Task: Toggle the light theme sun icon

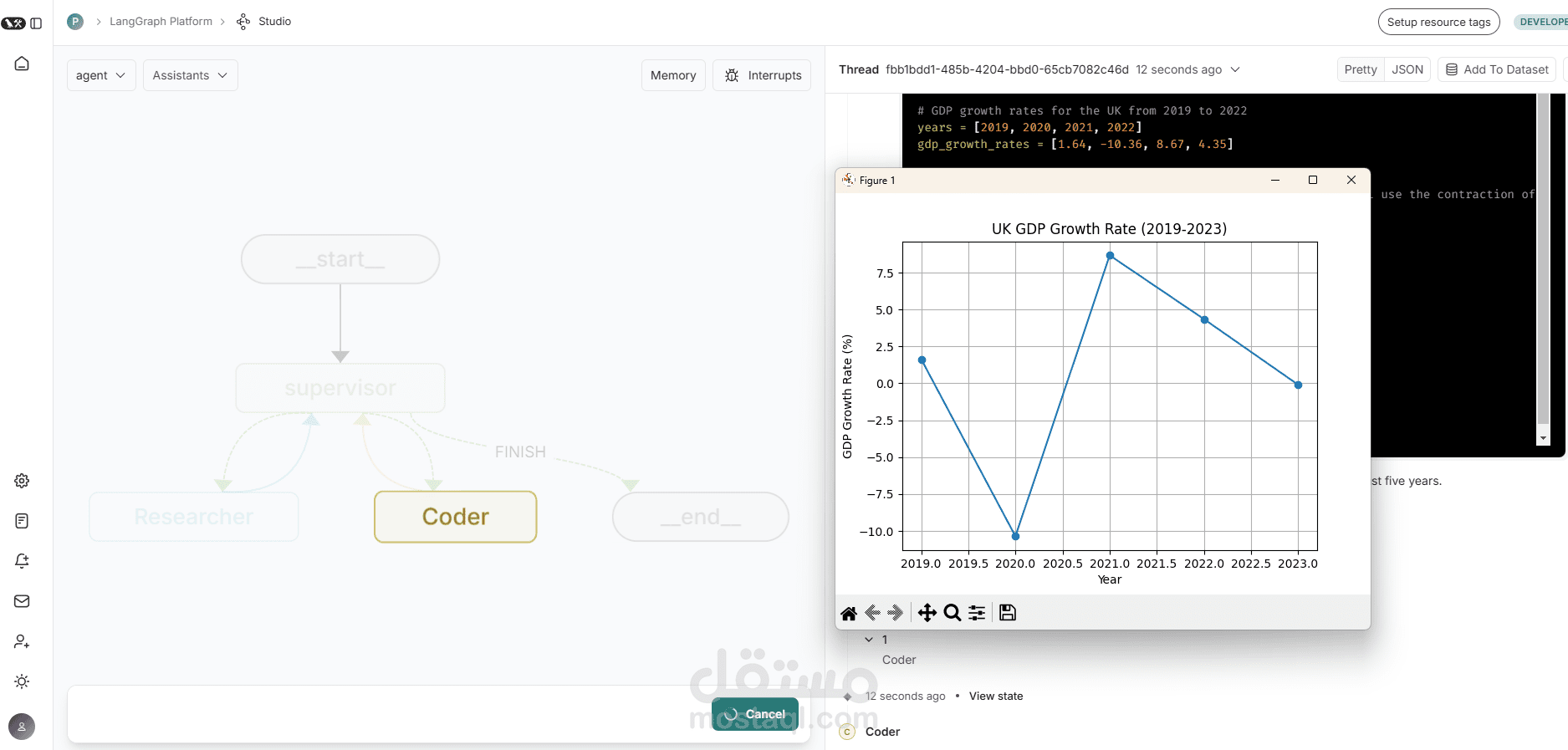Action: pos(22,681)
